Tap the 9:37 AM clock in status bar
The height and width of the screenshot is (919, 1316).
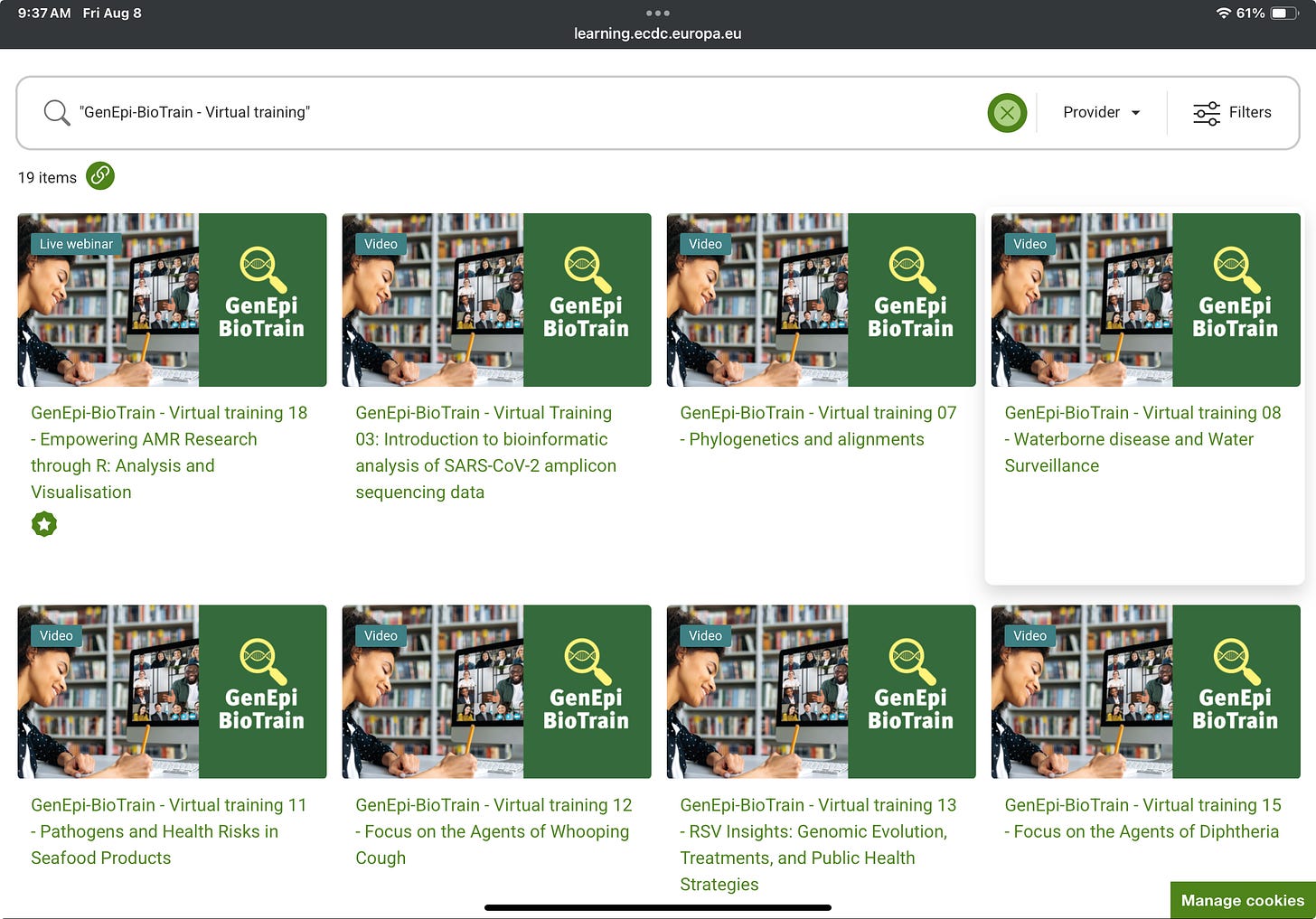click(x=44, y=13)
